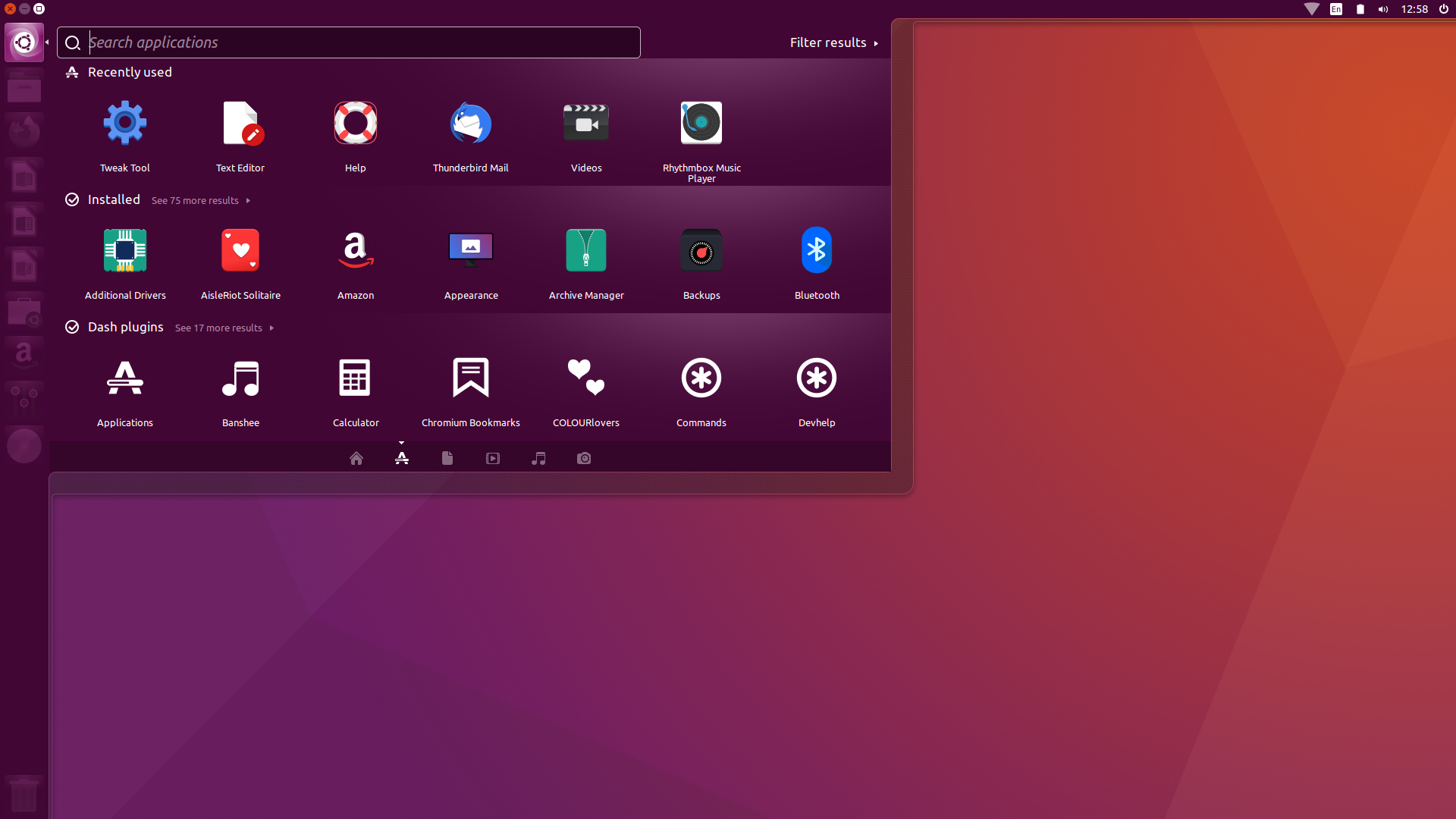The height and width of the screenshot is (819, 1456).
Task: Focus the Search applications field
Action: 349,43
